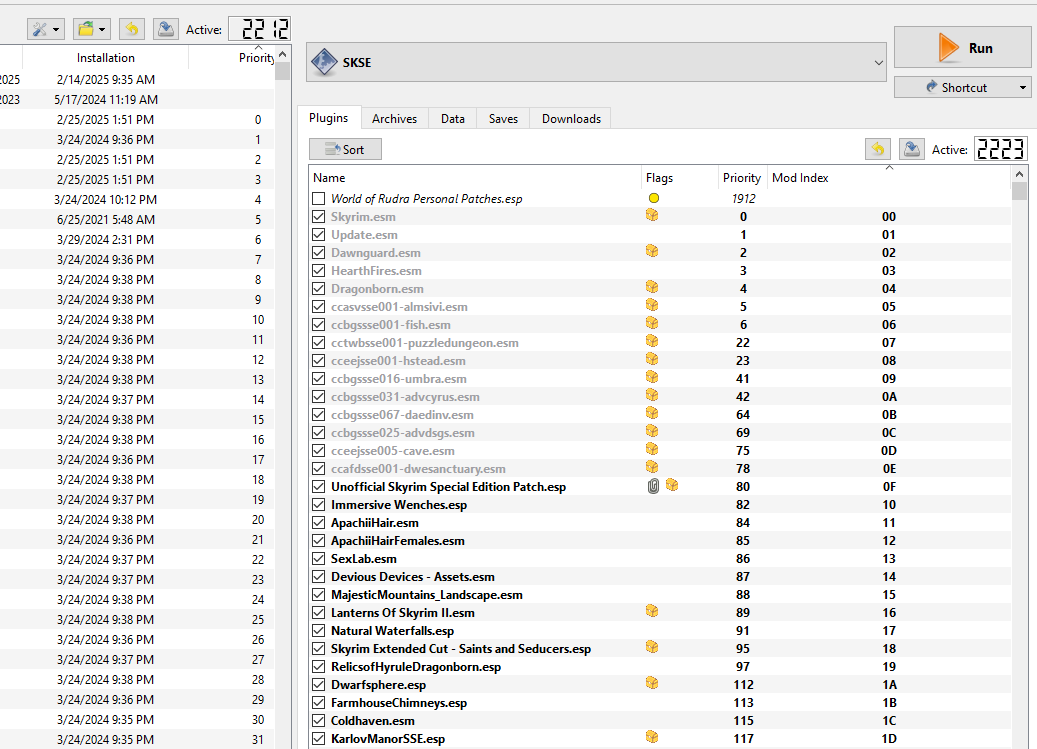Image resolution: width=1037 pixels, height=749 pixels.
Task: Click the archive flag for cceejsse005-cave.esm
Action: pos(652,450)
